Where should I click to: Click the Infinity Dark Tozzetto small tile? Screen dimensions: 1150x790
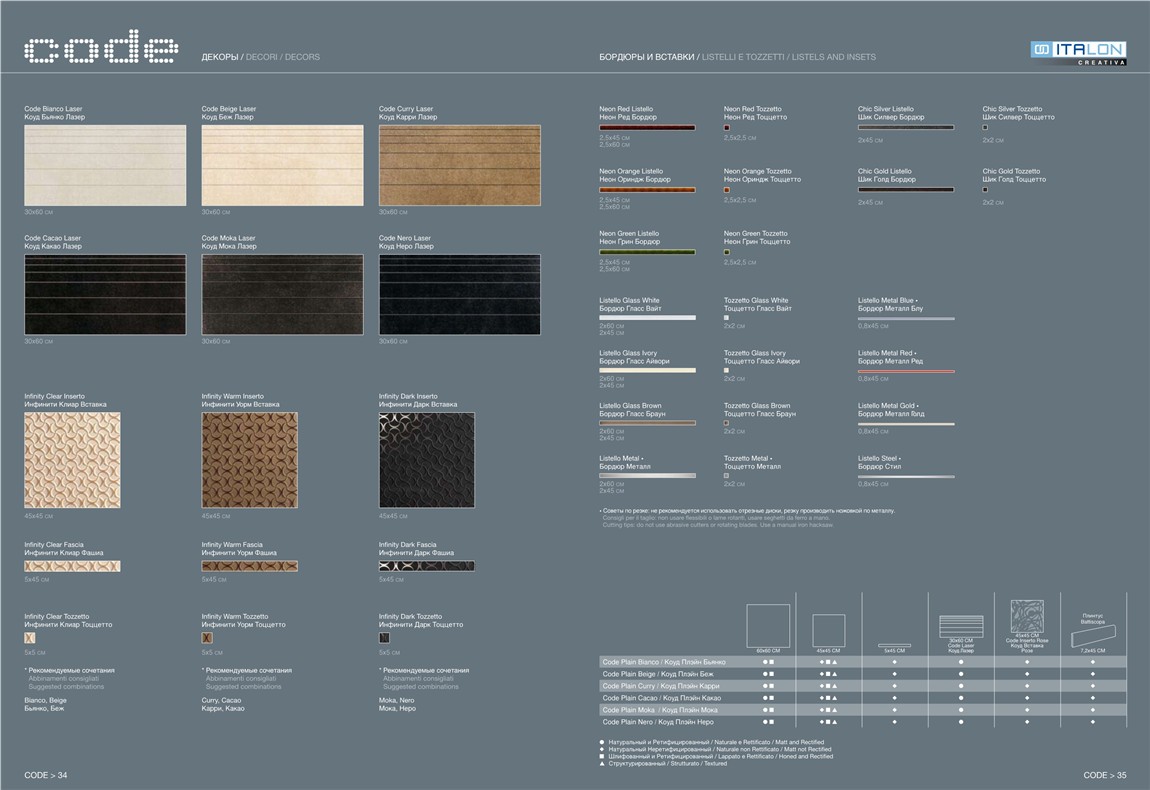384,638
